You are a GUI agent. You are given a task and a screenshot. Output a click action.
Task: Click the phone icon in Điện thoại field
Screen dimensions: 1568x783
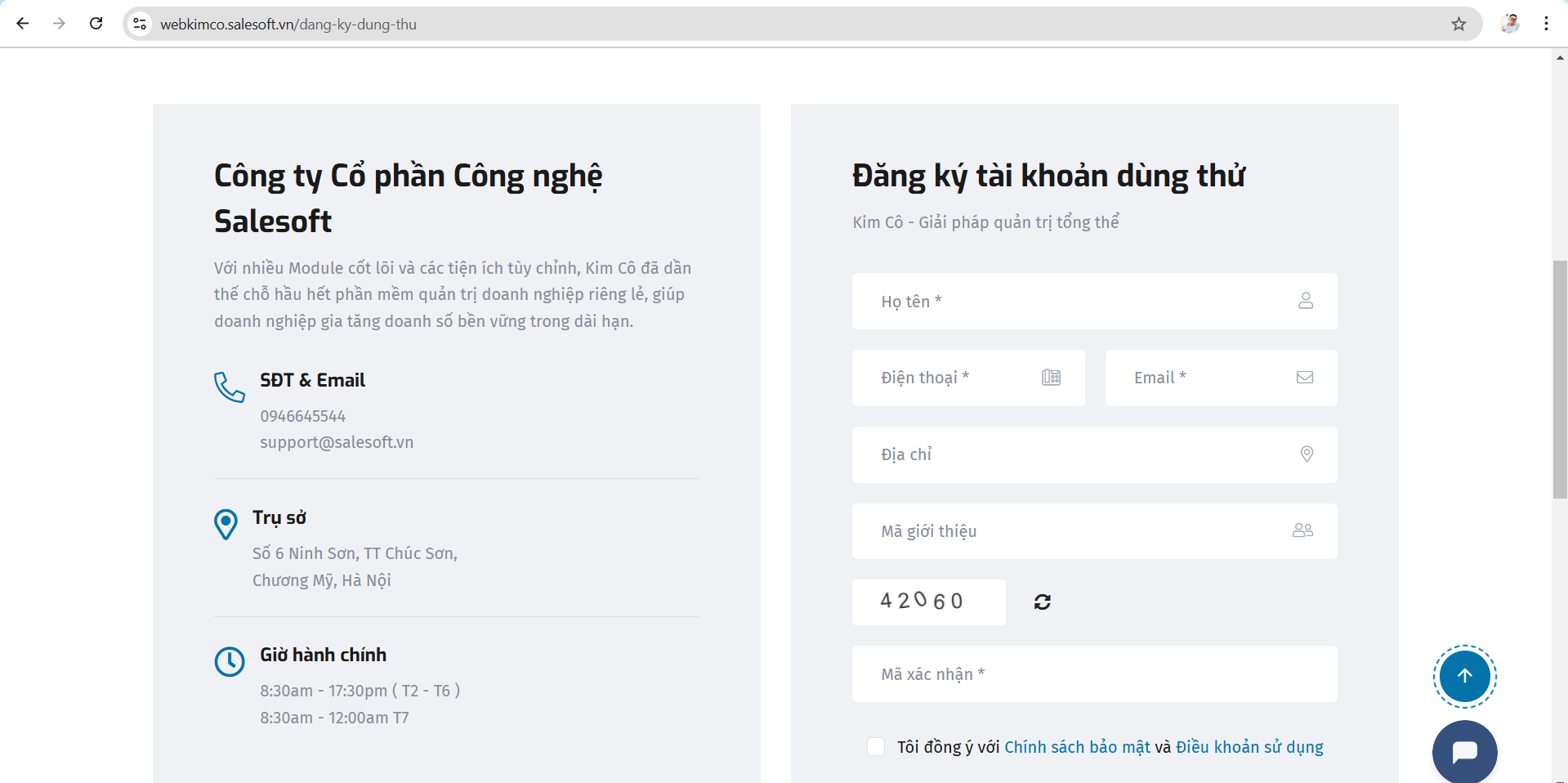point(1051,378)
